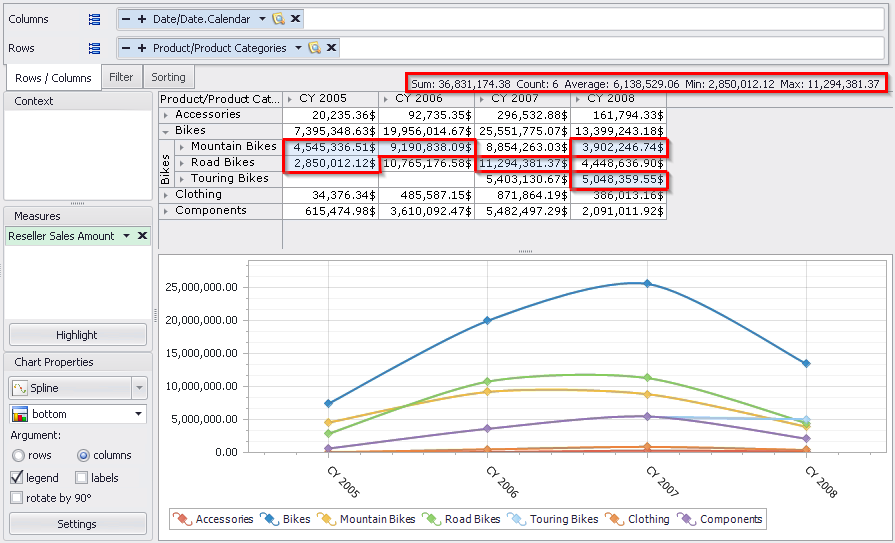Screen dimensions: 895x543
Task: Open the Product Categories dropdown arrow
Action: pyautogui.click(x=298, y=48)
